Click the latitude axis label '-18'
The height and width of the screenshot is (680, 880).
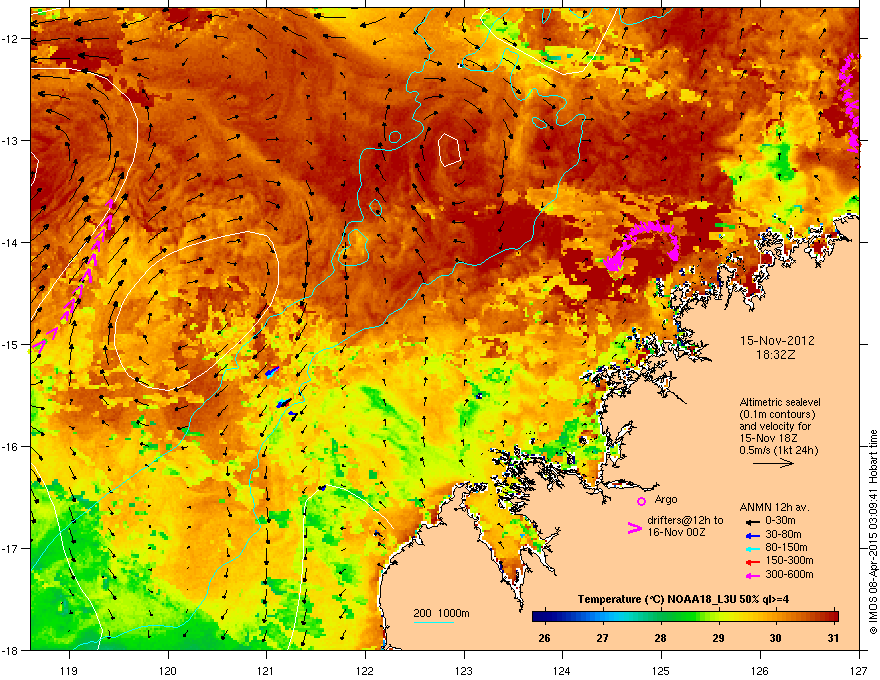(12, 650)
